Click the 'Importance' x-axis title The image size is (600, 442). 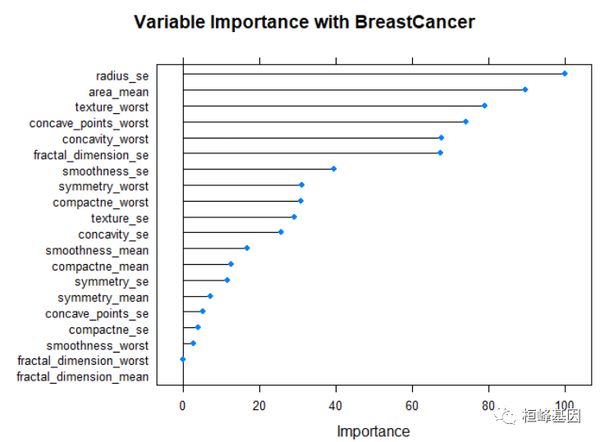pos(373,431)
